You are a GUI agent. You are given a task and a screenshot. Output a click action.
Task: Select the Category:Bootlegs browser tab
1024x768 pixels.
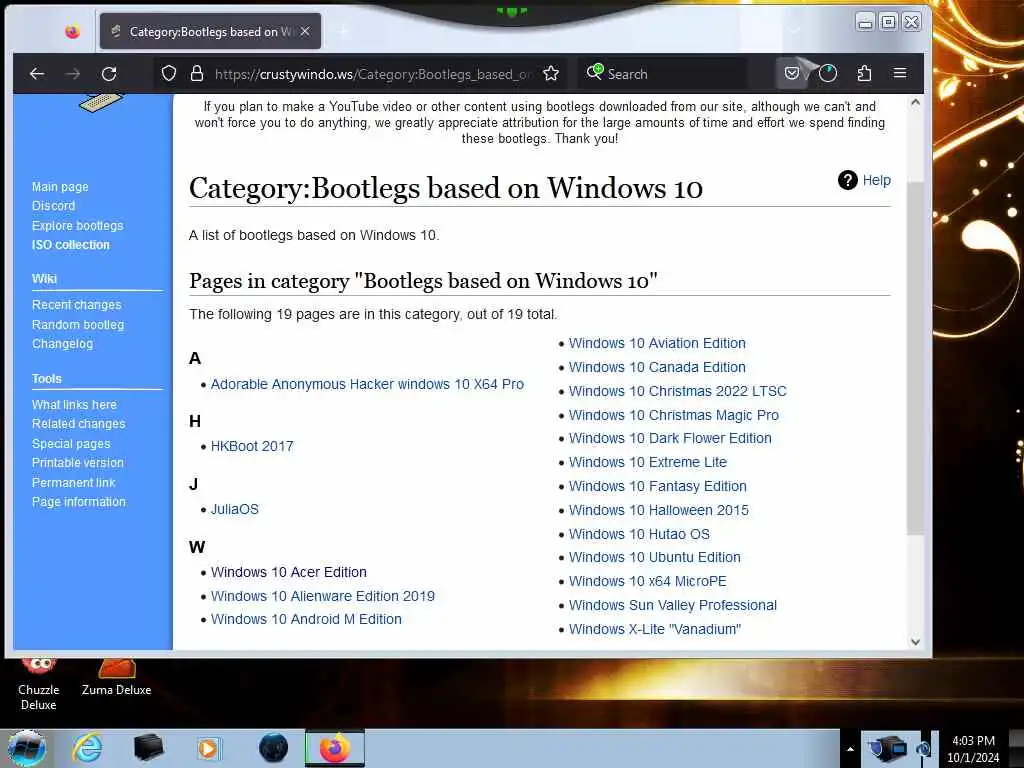click(x=210, y=31)
